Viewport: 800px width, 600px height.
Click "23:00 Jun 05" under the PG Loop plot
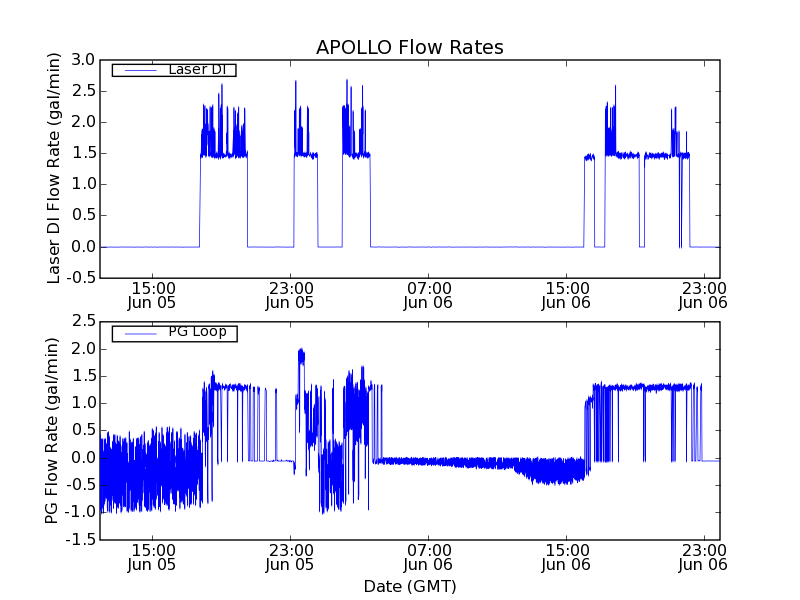tap(290, 558)
